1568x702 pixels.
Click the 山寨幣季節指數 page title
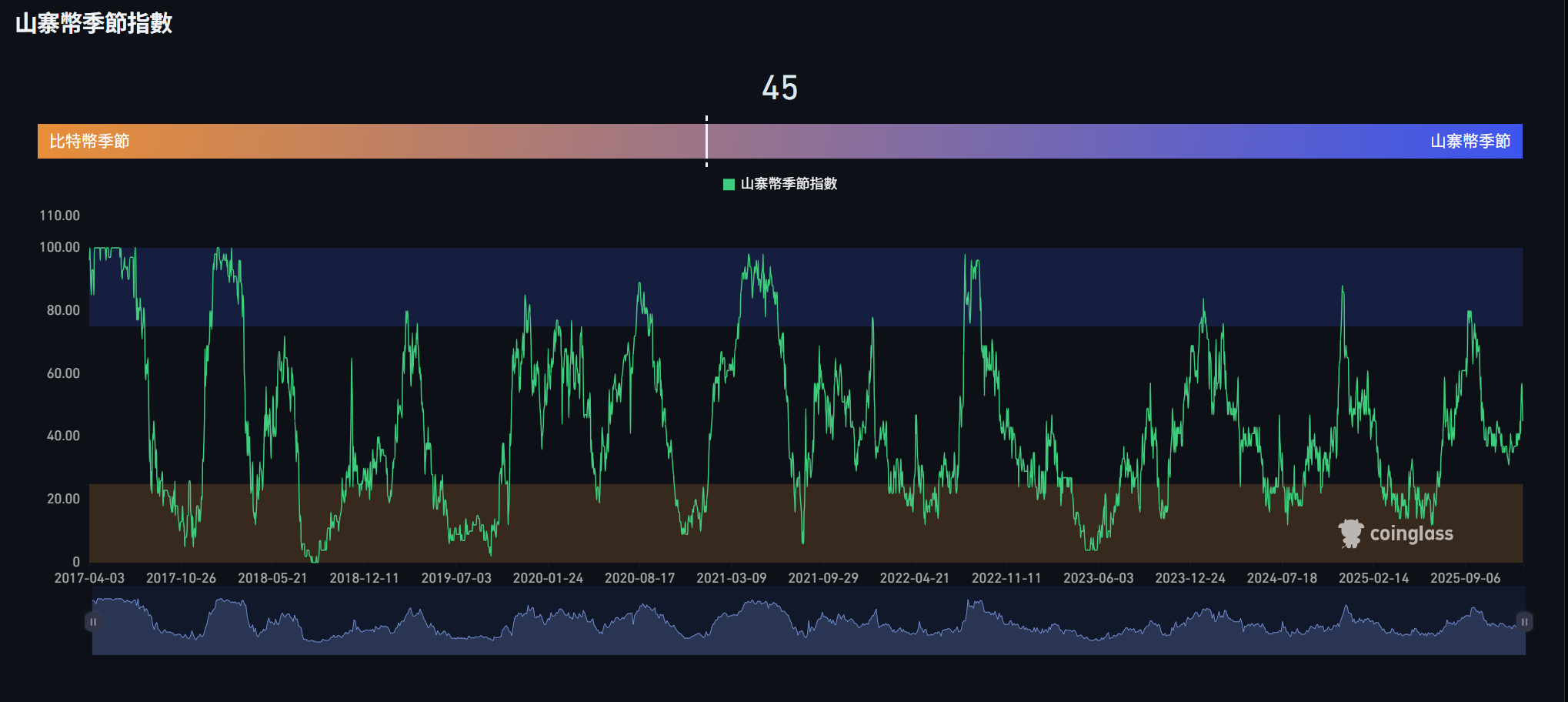pyautogui.click(x=94, y=23)
